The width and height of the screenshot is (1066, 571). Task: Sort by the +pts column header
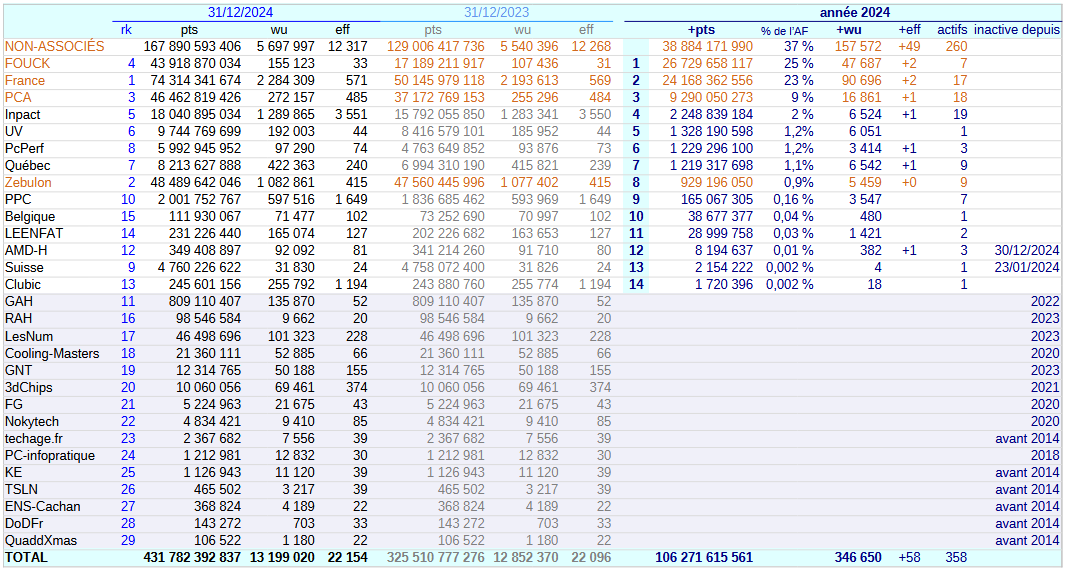point(701,30)
